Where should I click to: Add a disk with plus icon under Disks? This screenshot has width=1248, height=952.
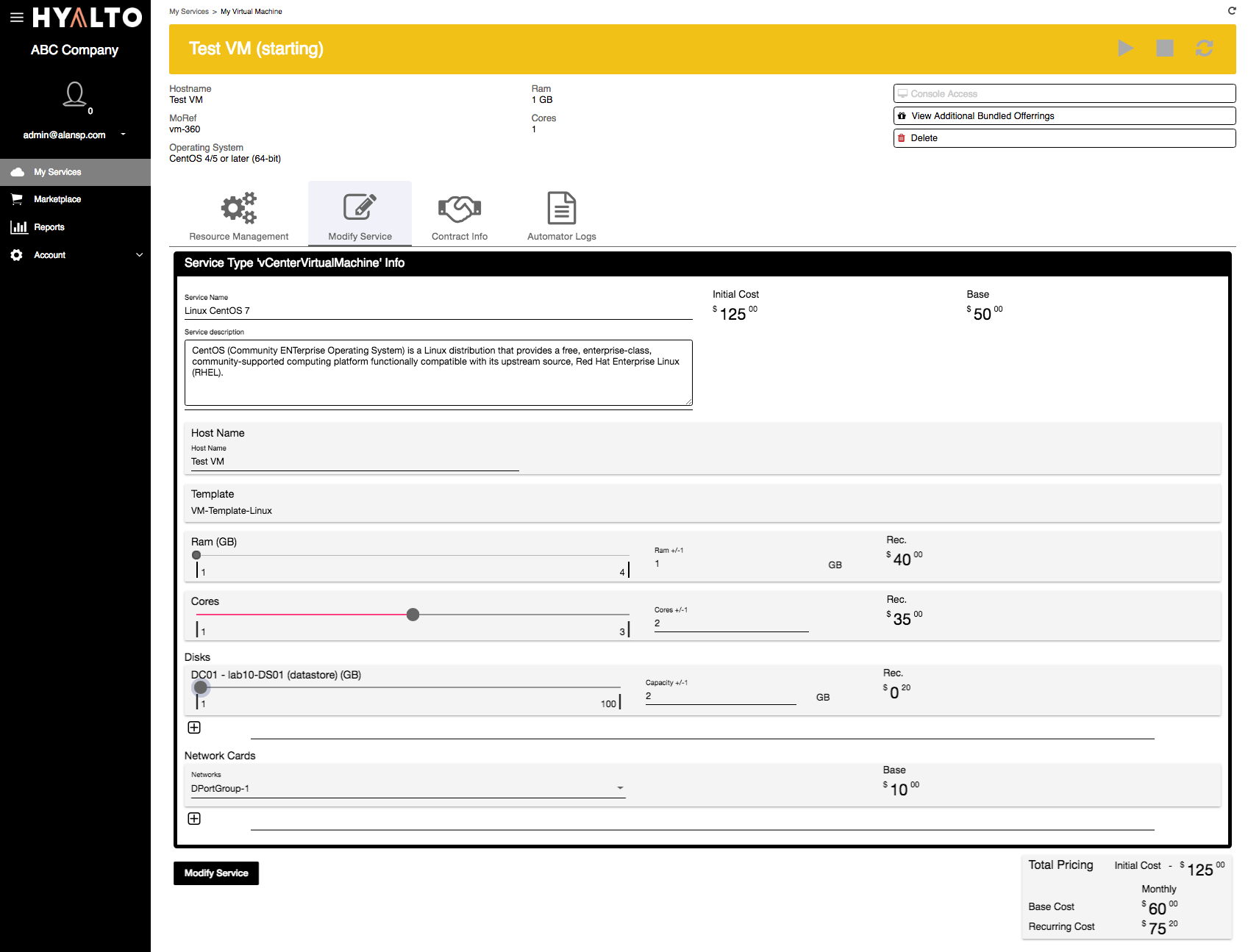pos(194,727)
